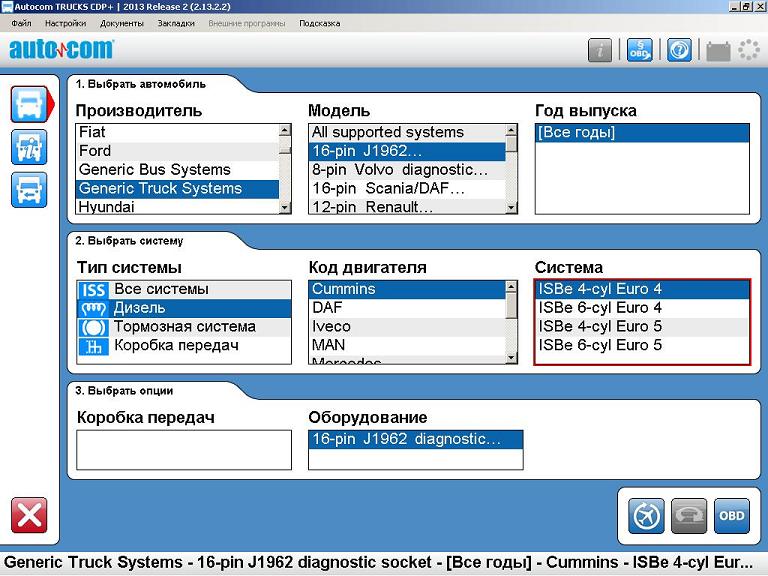
Task: Select Generic Bus Systems manufacturer
Action: click(177, 169)
